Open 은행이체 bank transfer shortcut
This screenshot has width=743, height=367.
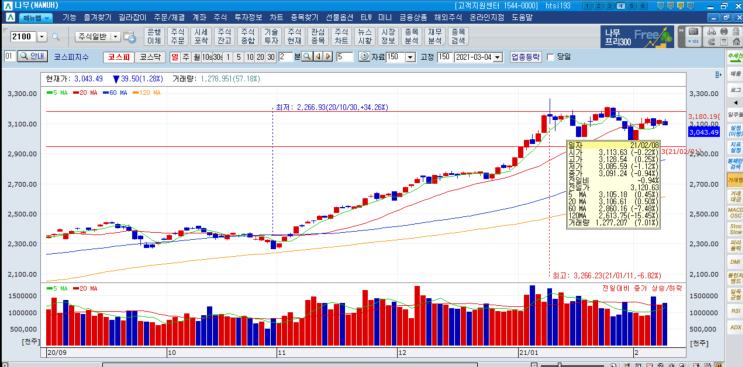[154, 36]
